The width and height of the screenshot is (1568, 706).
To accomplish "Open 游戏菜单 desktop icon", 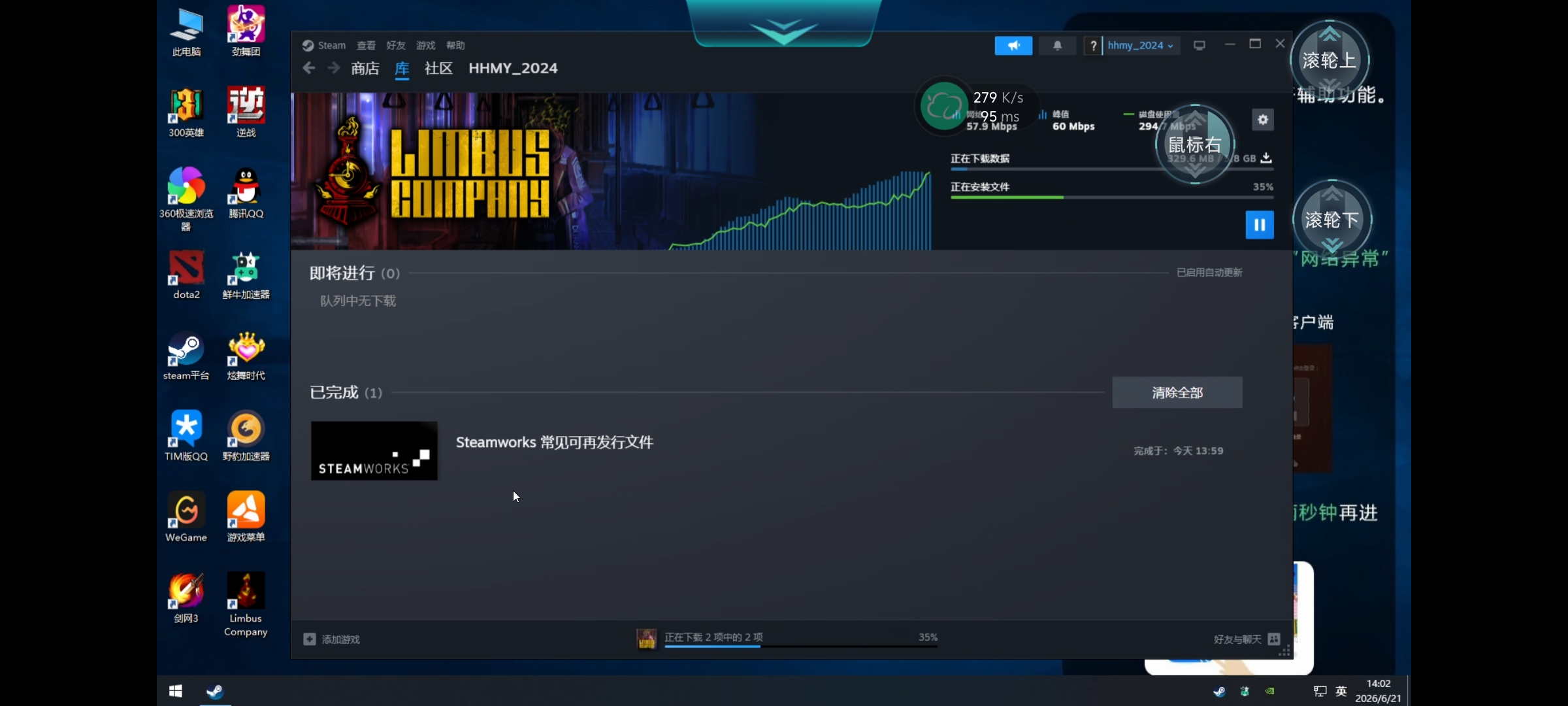I will tap(246, 518).
